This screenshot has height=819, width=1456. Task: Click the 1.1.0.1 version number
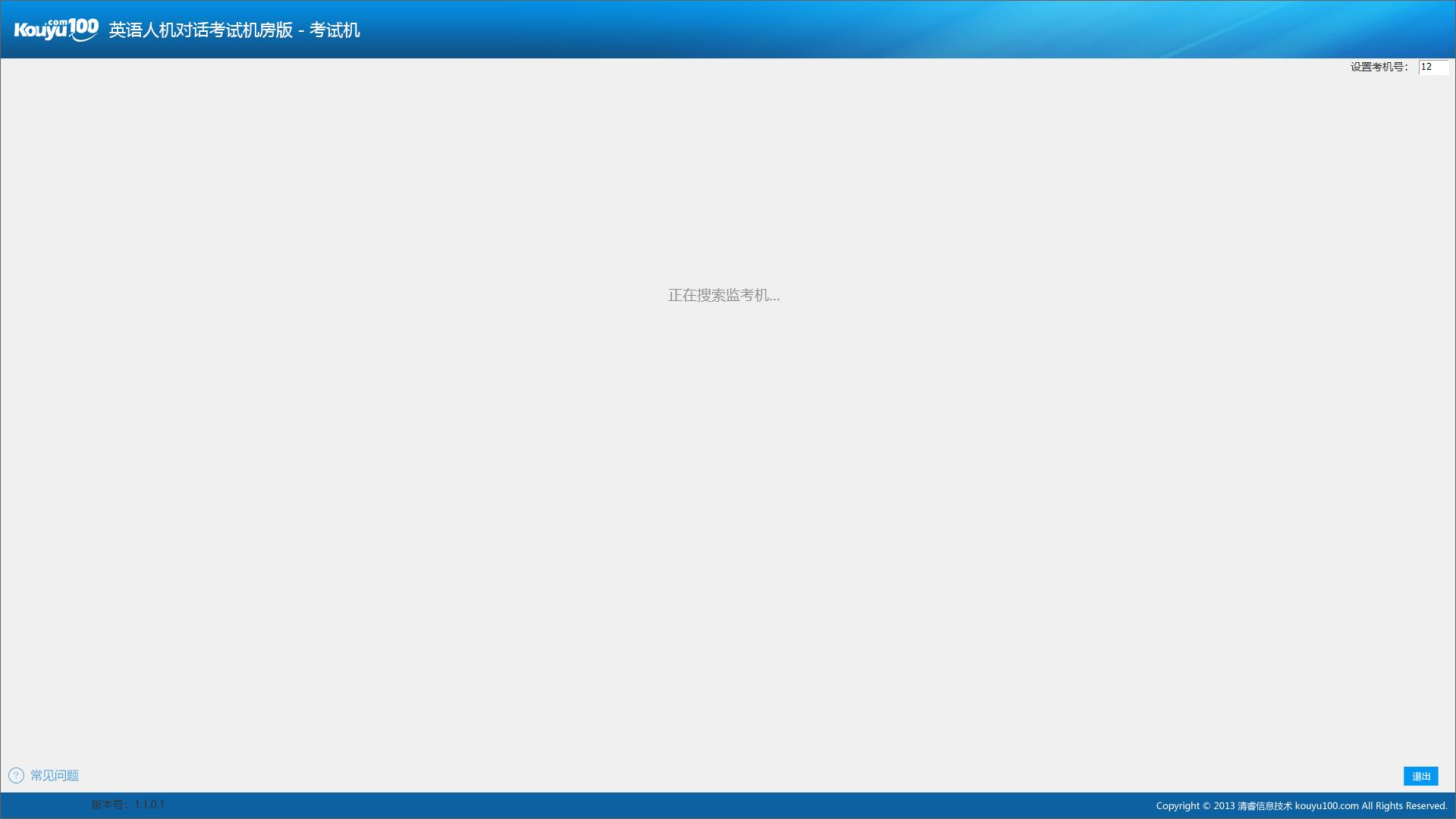(x=149, y=805)
